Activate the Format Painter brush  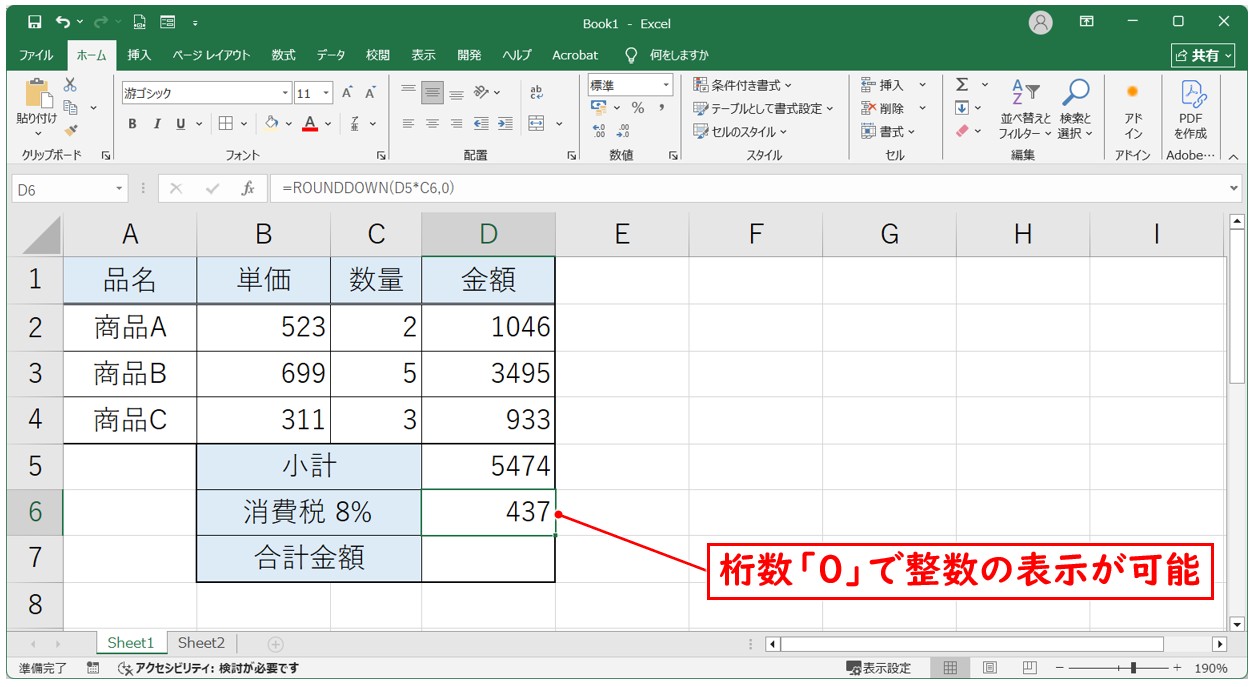pos(70,129)
